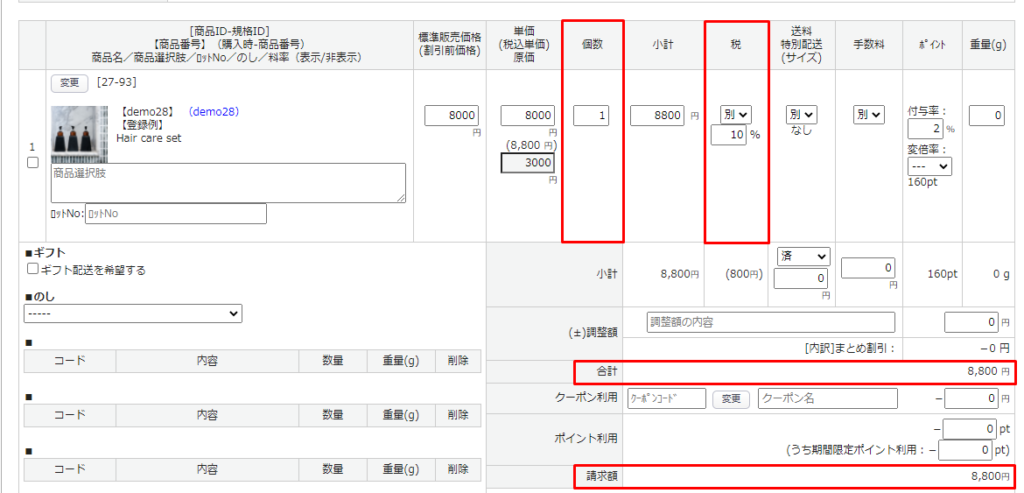Open the shipping status dropdown showing 済
The height and width of the screenshot is (493, 1024).
[x=803, y=256]
